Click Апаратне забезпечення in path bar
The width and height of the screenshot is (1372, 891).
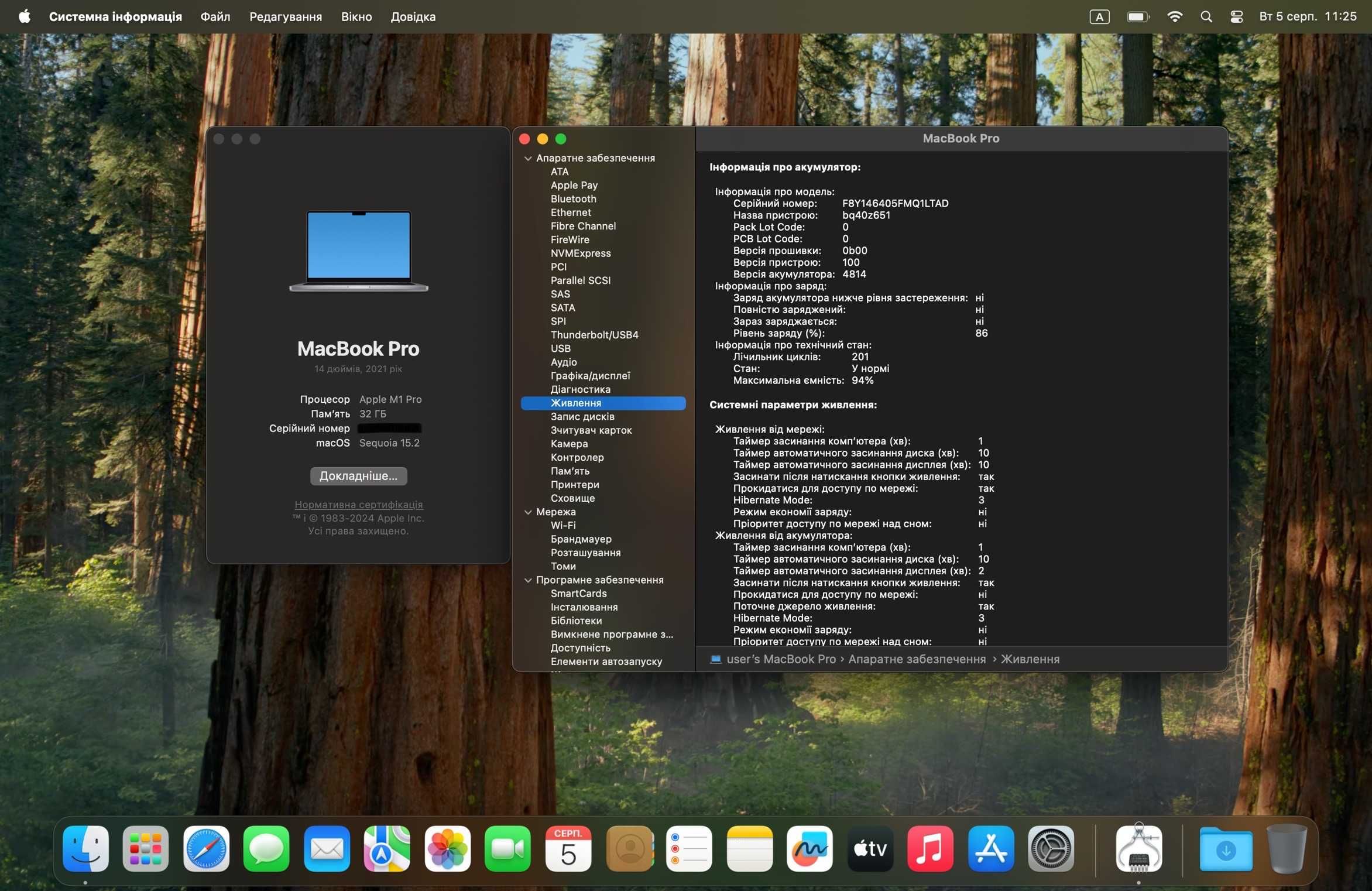pos(917,659)
